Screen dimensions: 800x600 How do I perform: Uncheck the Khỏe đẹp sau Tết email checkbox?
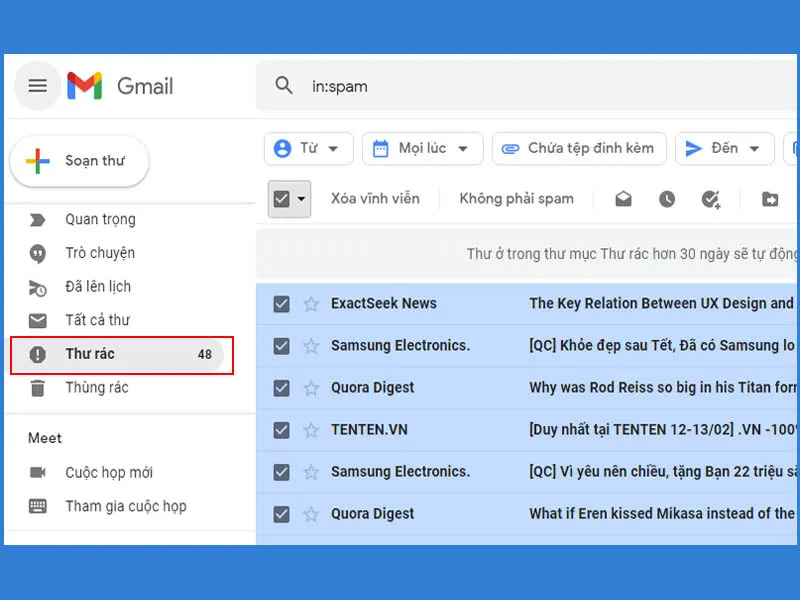point(282,346)
